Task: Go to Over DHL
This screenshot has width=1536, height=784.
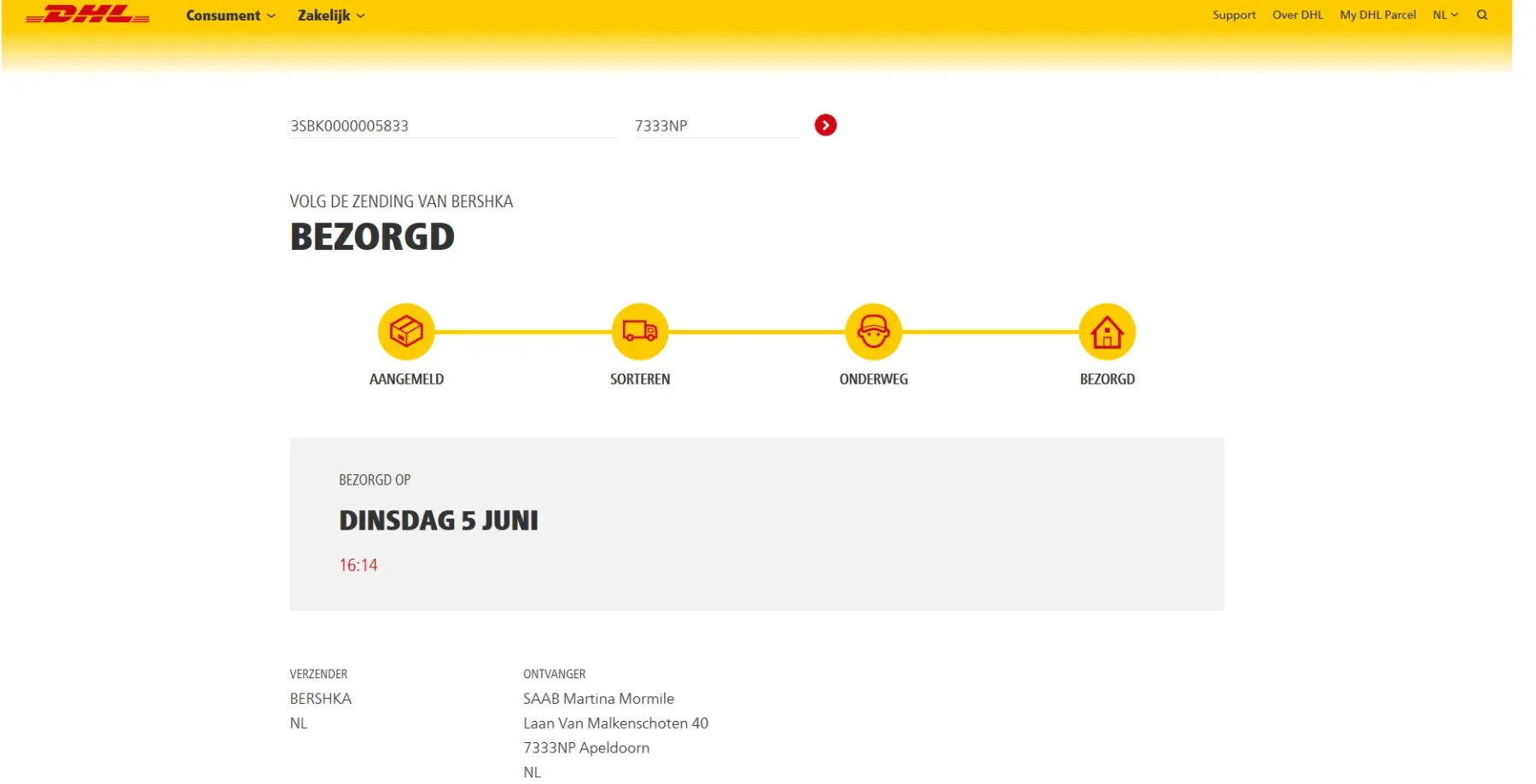Action: pyautogui.click(x=1297, y=15)
